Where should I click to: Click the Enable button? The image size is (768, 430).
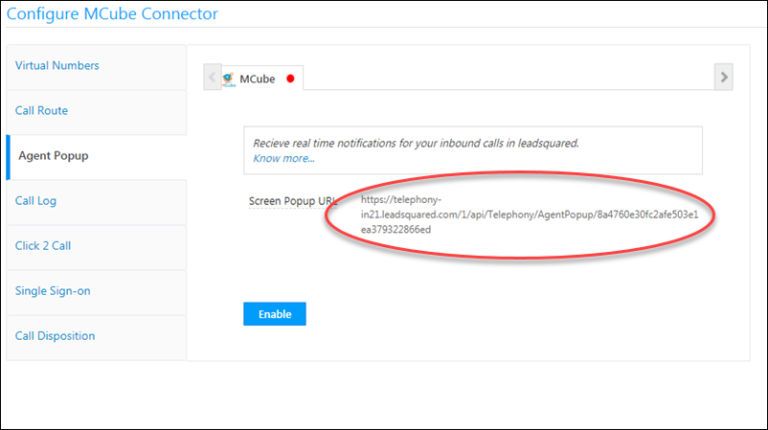274,314
